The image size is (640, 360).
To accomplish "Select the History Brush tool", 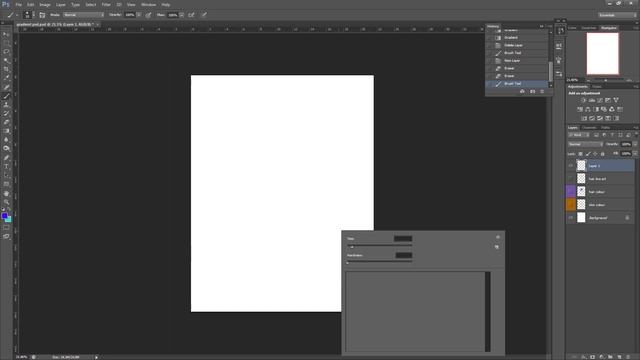I will click(6, 113).
